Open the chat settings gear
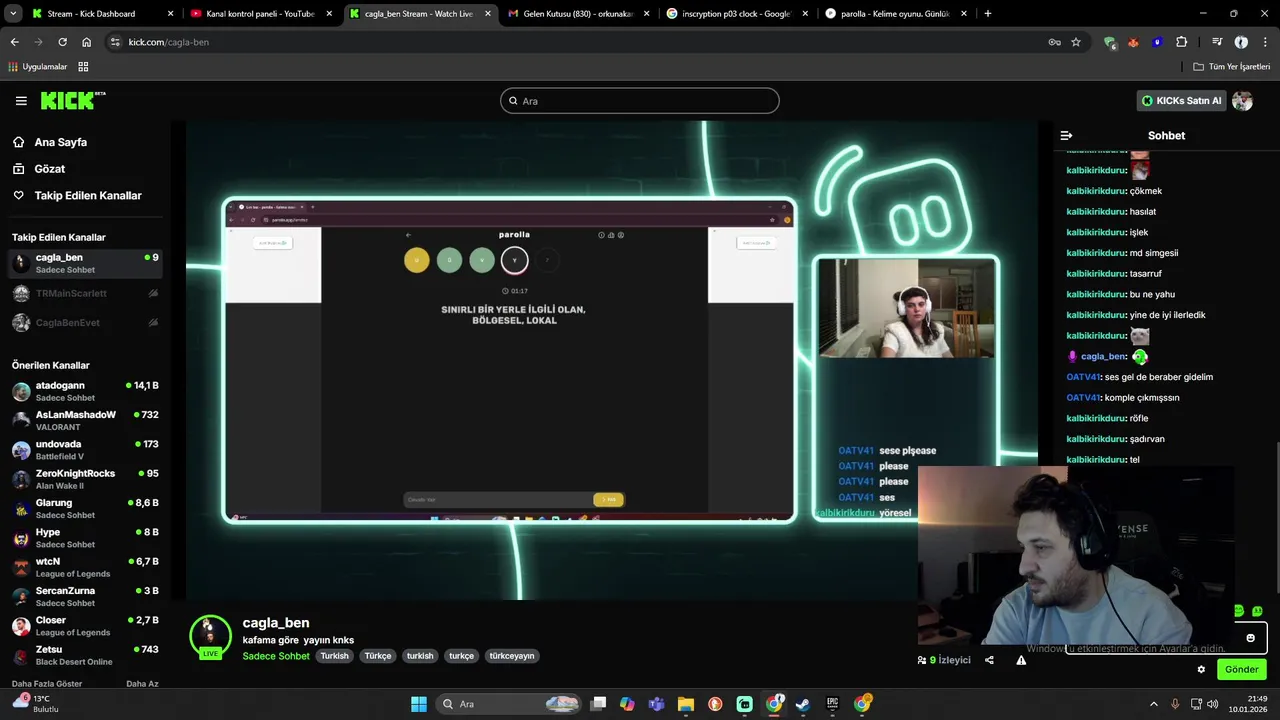Image resolution: width=1280 pixels, height=720 pixels. 1201,669
